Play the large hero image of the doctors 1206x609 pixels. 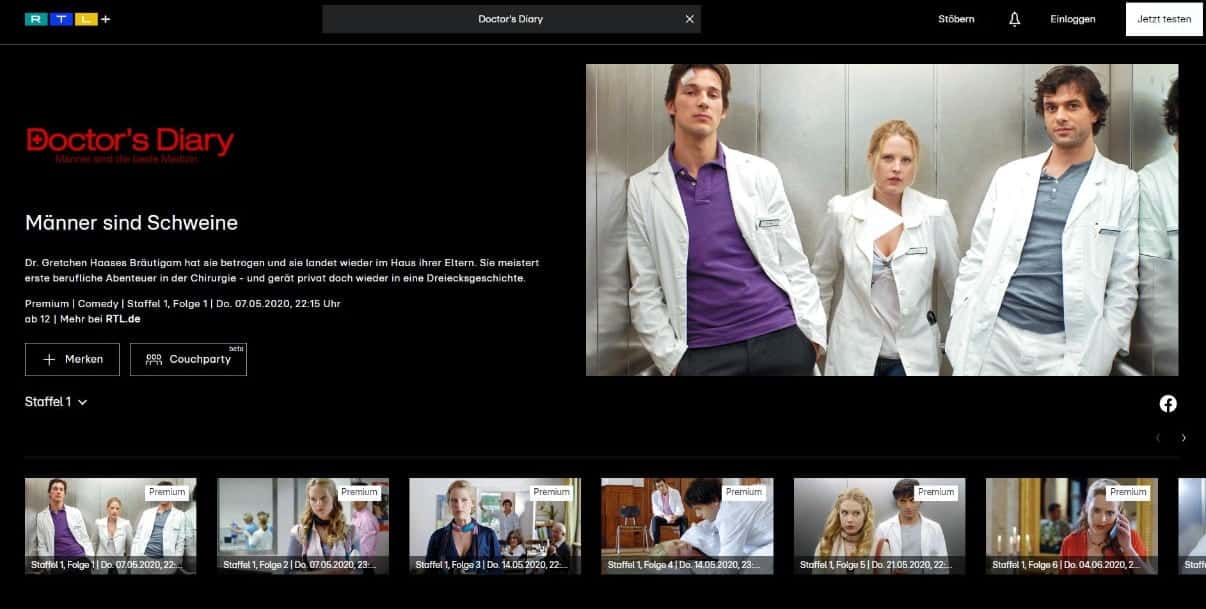(x=882, y=220)
